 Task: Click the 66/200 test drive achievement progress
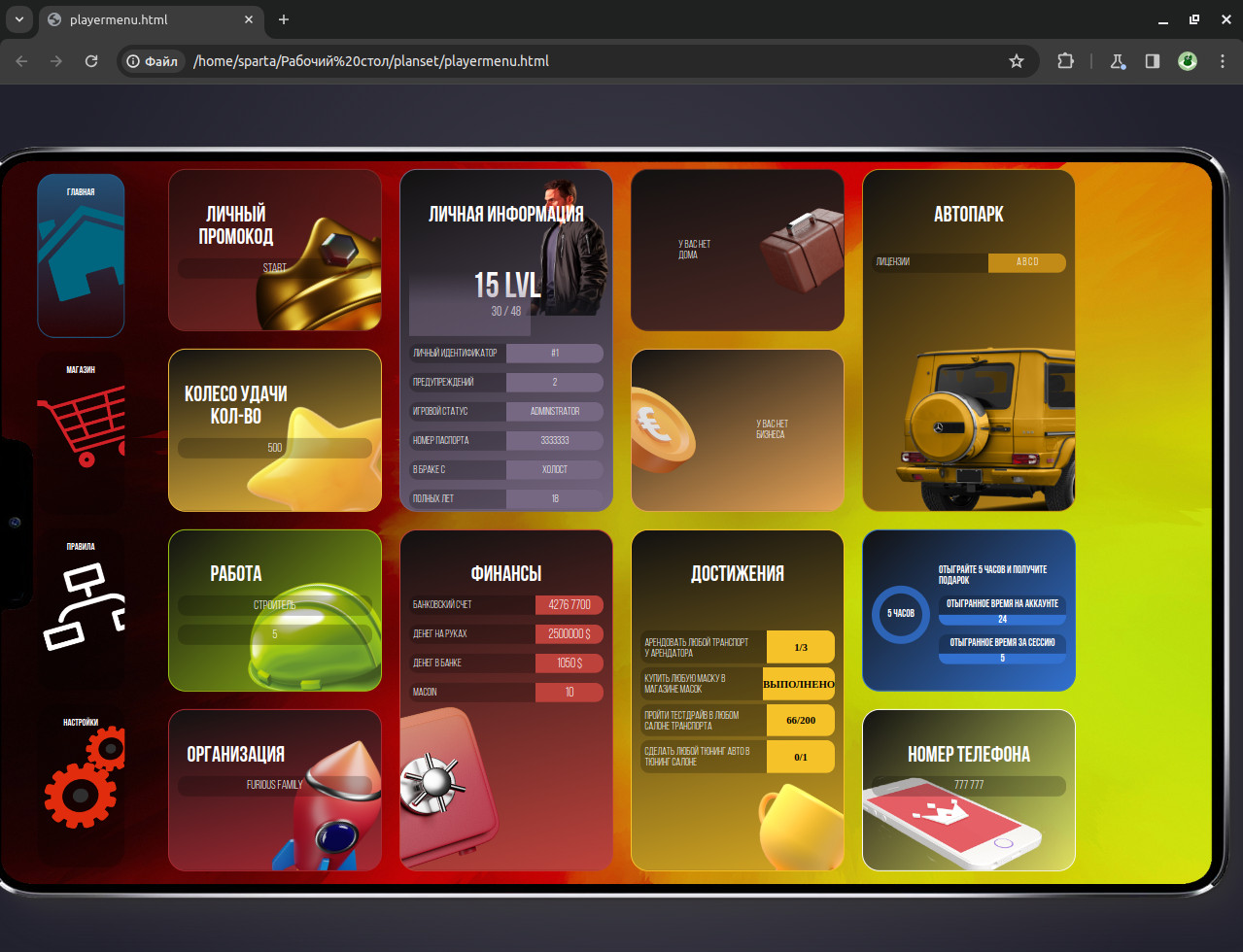click(801, 721)
